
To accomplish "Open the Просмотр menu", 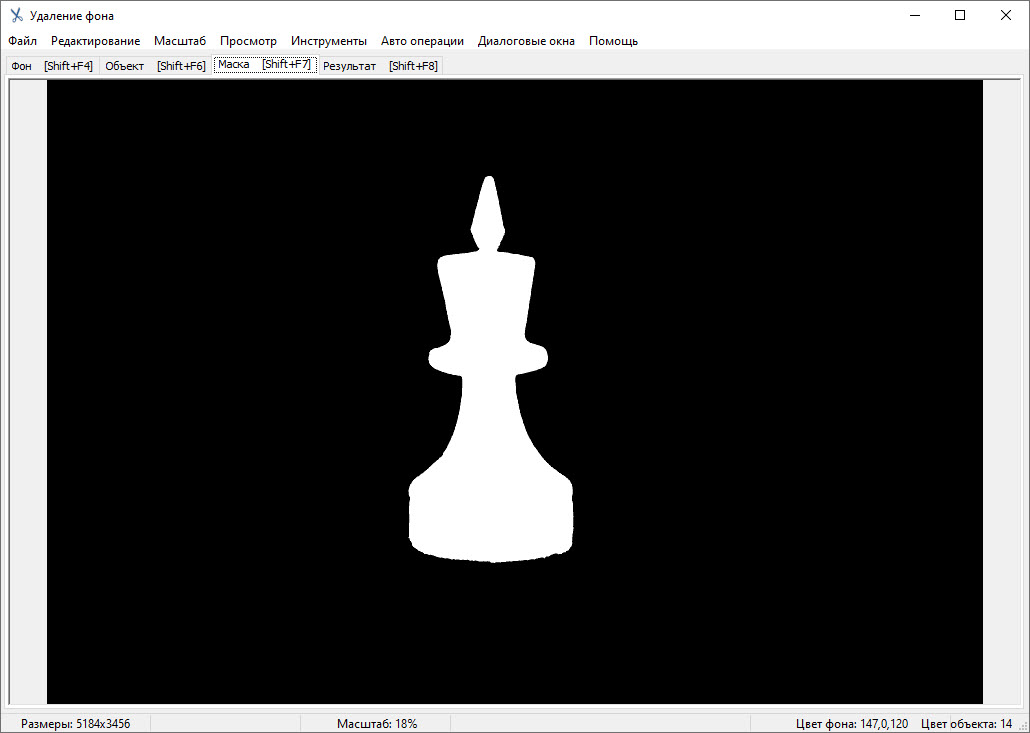I will (248, 41).
